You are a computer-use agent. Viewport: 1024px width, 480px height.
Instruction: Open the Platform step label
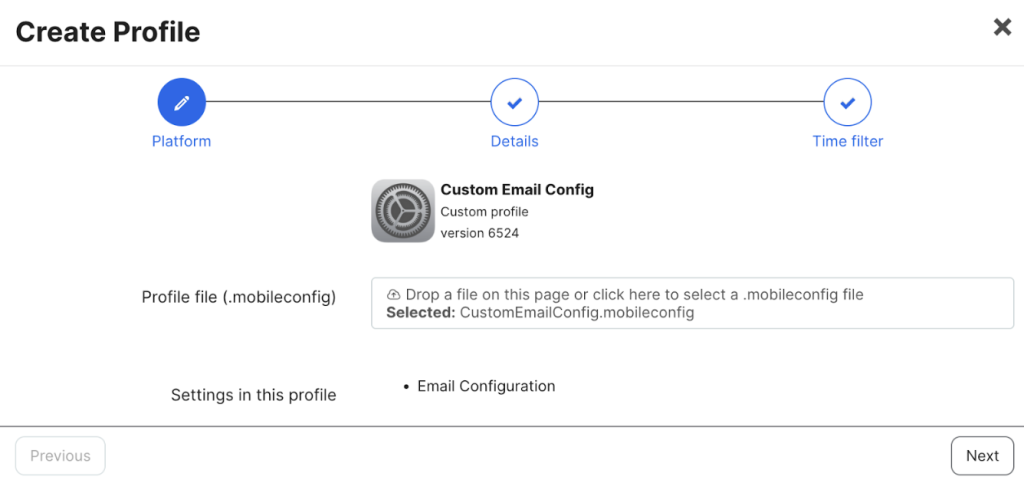[182, 141]
